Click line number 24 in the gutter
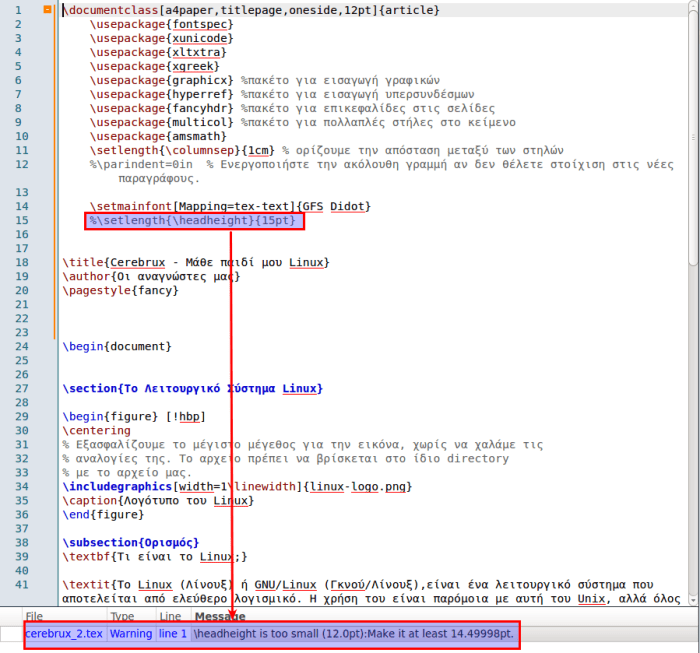The height and width of the screenshot is (653, 700). click(22, 347)
